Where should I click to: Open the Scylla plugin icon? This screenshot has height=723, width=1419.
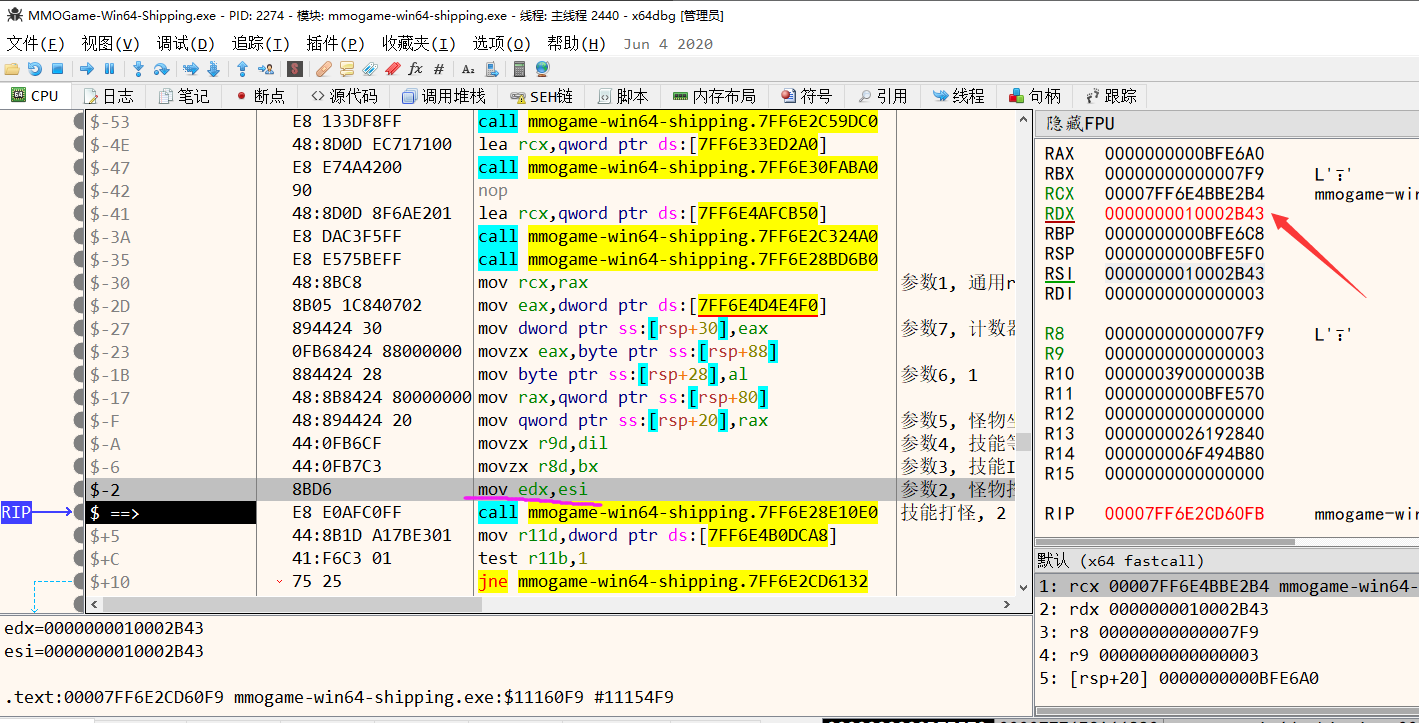(295, 69)
